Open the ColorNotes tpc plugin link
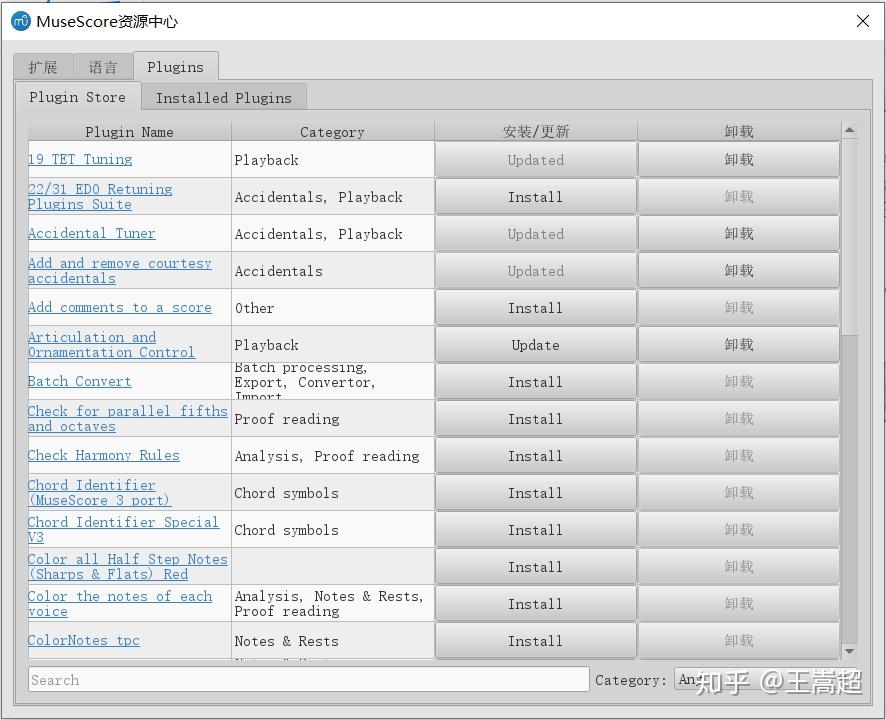This screenshot has height=720, width=886. (x=83, y=640)
